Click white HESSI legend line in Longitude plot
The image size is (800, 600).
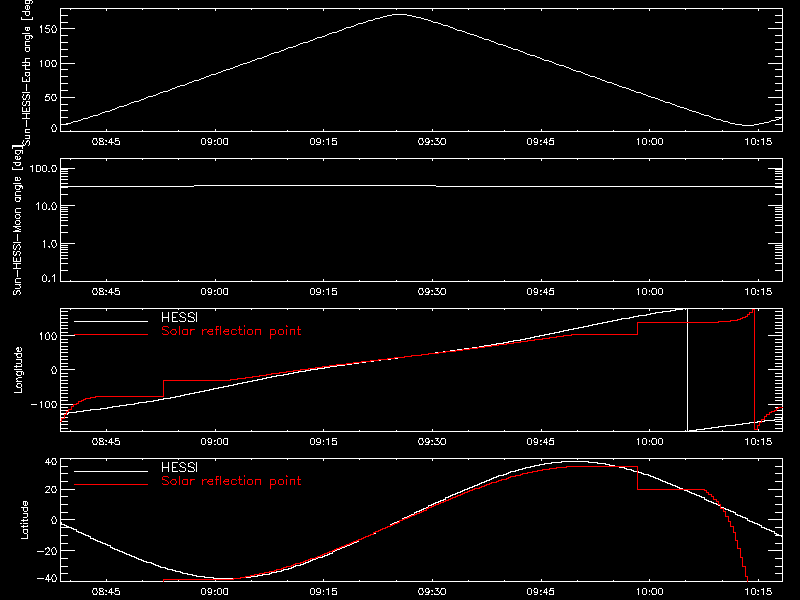pos(111,321)
